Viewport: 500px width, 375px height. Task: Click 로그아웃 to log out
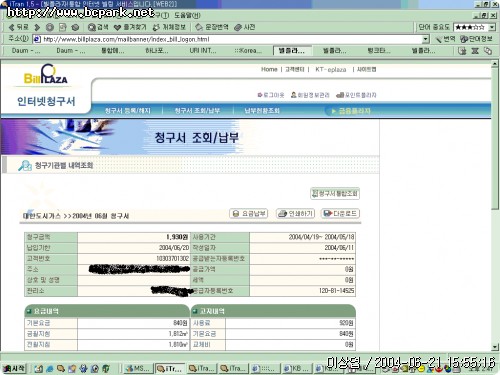click(271, 95)
